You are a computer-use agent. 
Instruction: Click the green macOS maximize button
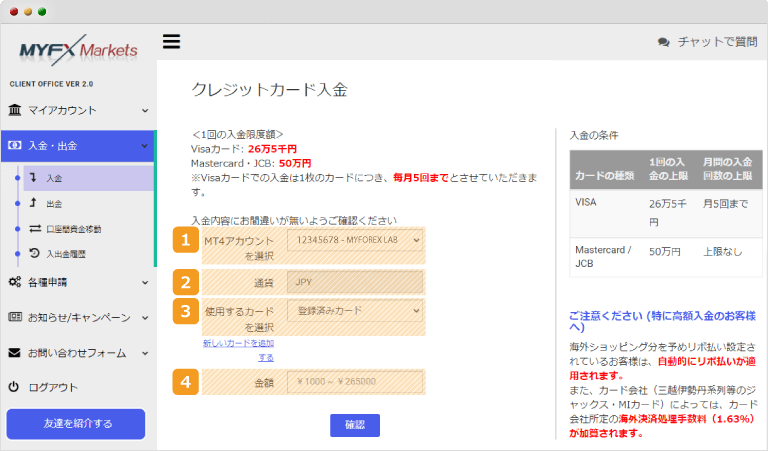click(42, 12)
